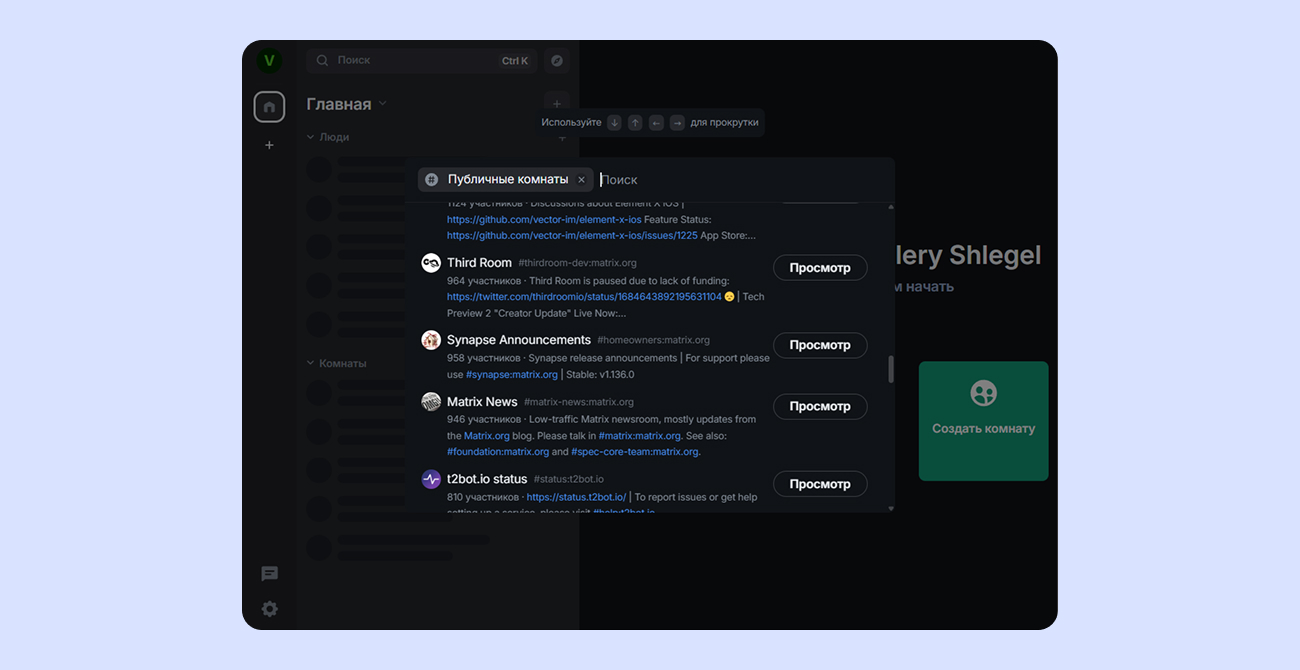Click the Synapse Announcements avatar
Viewport: 1300px width, 670px height.
coord(431,340)
